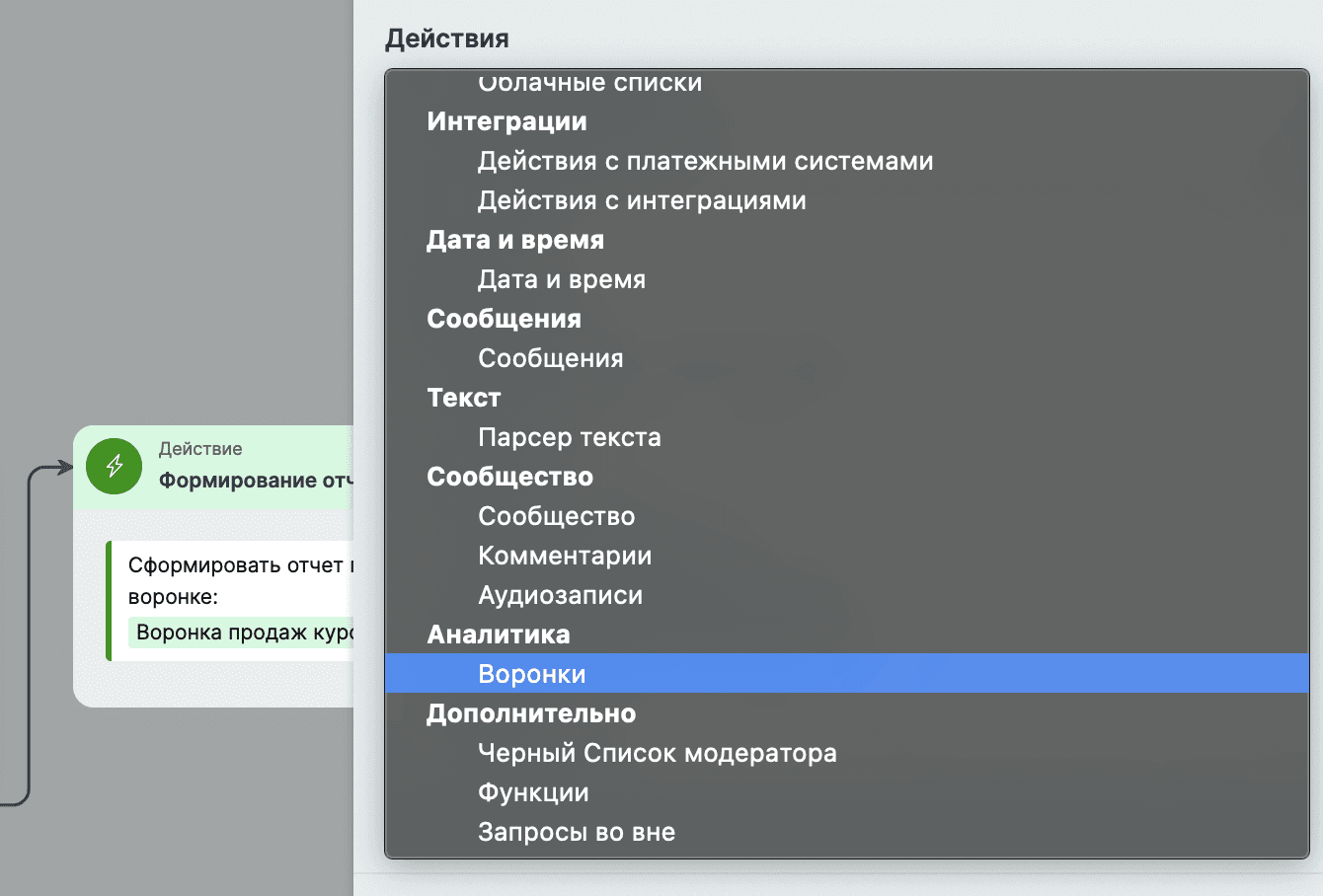The height and width of the screenshot is (896, 1323).
Task: Pick the indented Дата и время option
Action: point(561,279)
